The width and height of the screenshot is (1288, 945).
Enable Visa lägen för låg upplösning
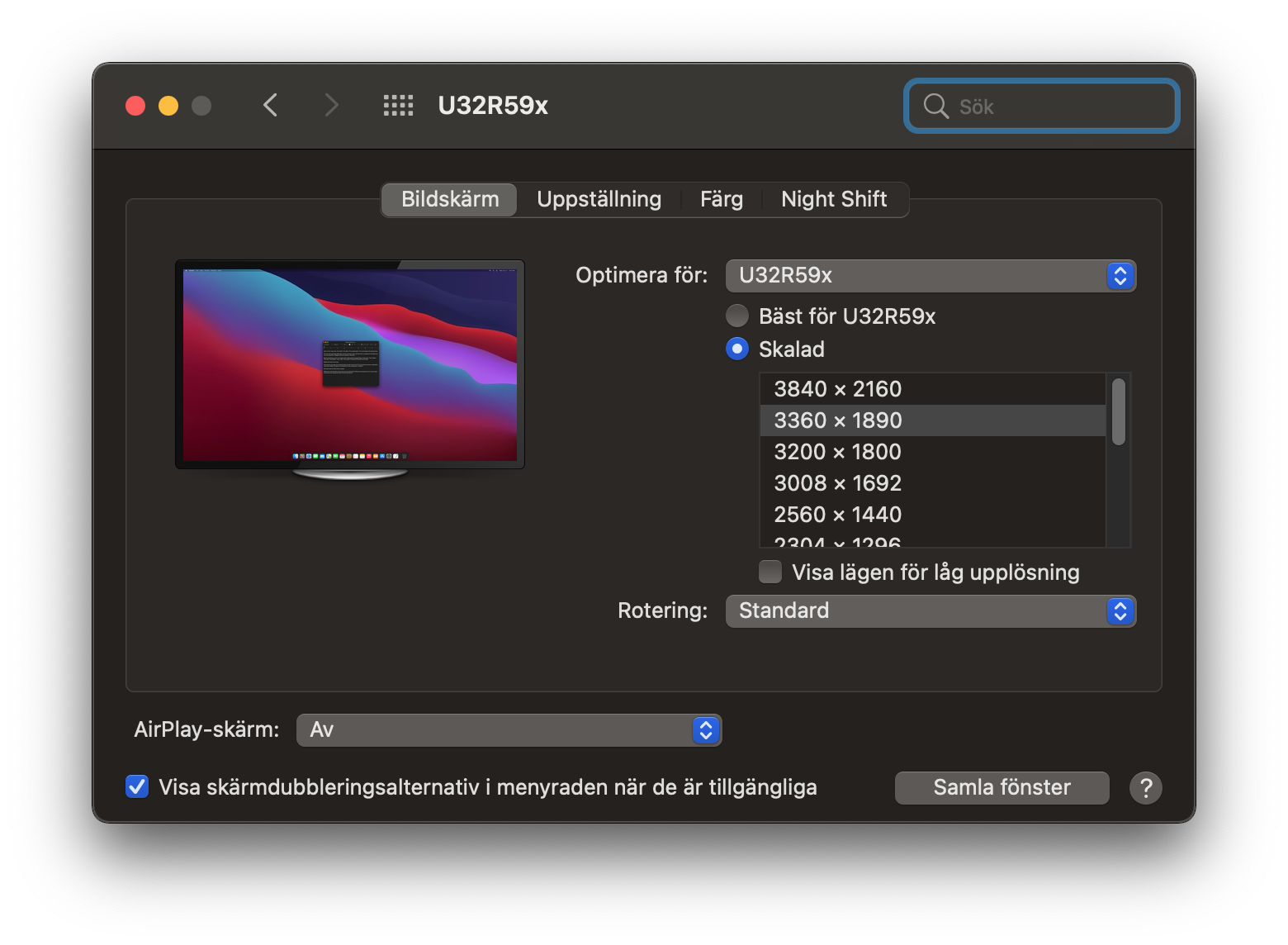[x=769, y=571]
